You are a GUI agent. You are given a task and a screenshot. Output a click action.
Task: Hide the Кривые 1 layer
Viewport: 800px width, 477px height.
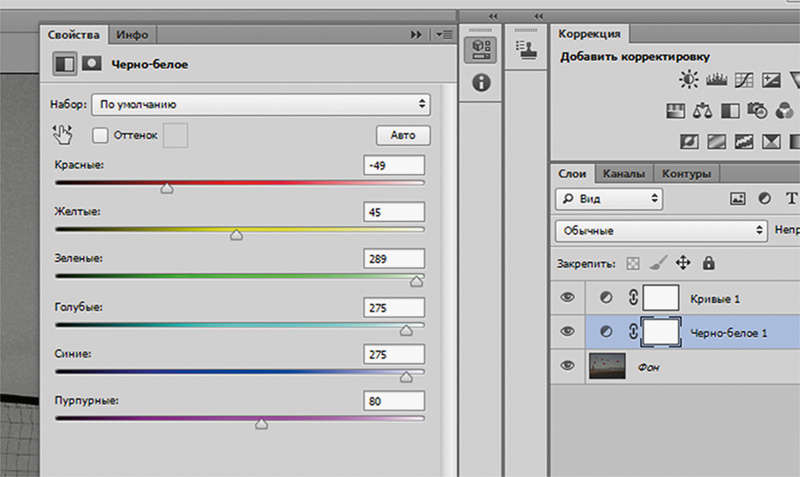coord(569,297)
